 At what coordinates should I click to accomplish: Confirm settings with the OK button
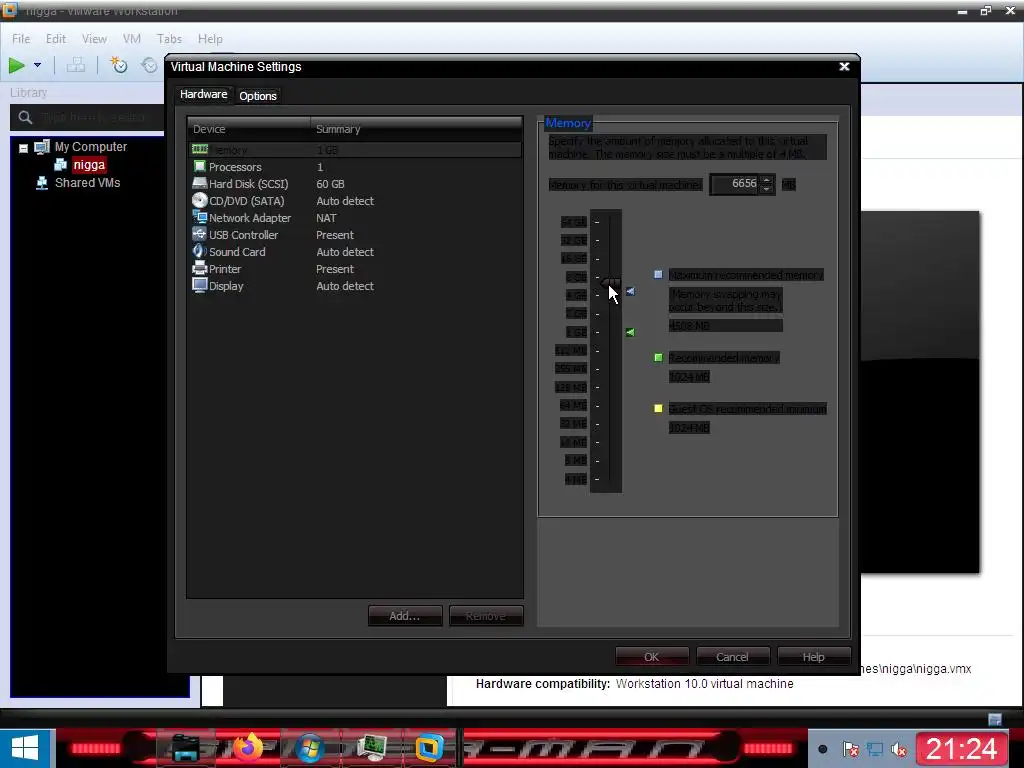[x=652, y=656]
